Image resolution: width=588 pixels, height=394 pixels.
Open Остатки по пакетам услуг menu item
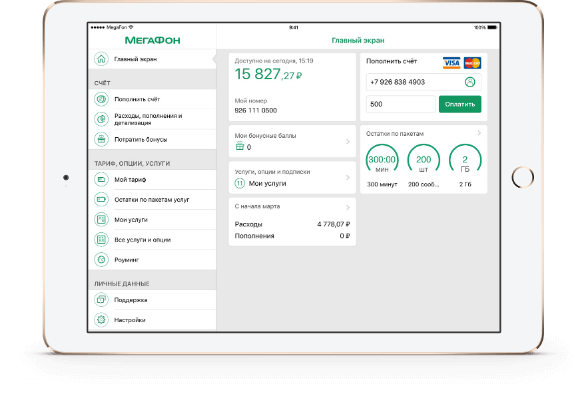(x=152, y=199)
